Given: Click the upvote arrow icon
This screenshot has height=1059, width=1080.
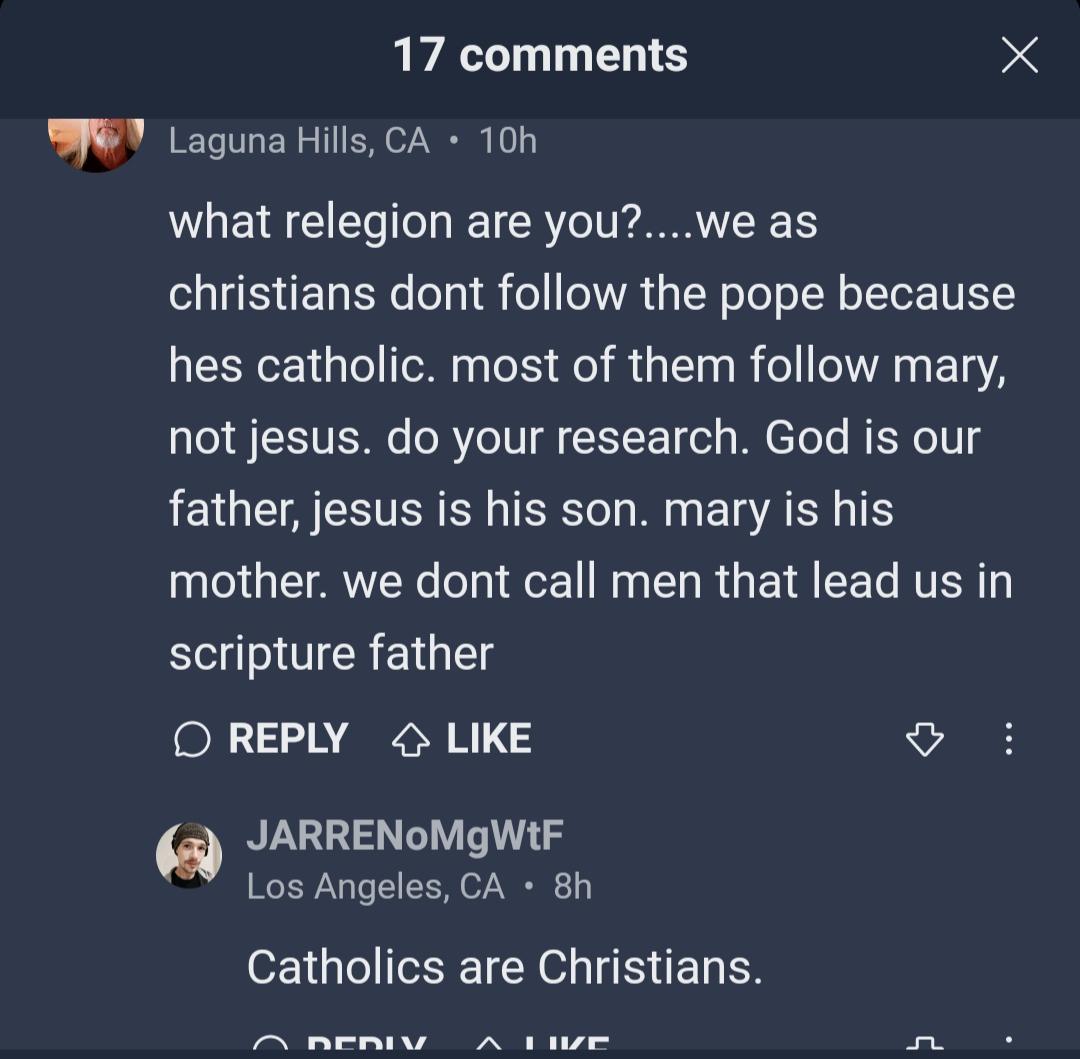Looking at the screenshot, I should coord(411,740).
